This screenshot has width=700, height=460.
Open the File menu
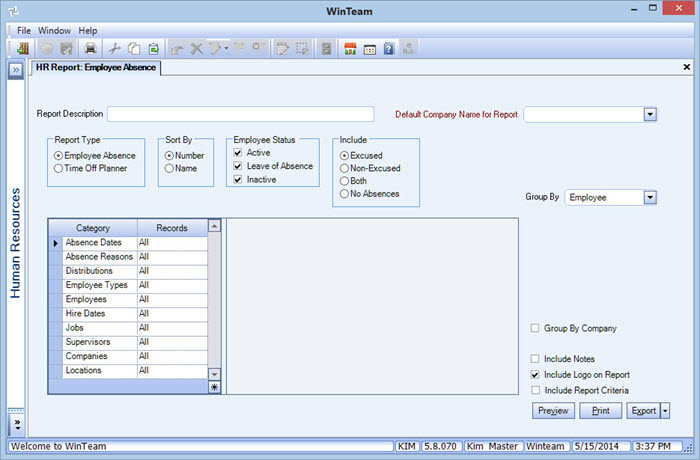(24, 31)
